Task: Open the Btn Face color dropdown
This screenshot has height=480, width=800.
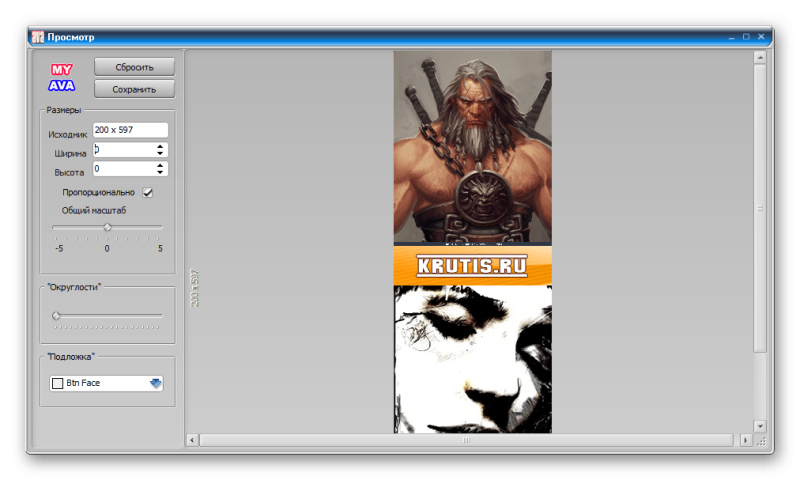Action: tap(156, 383)
